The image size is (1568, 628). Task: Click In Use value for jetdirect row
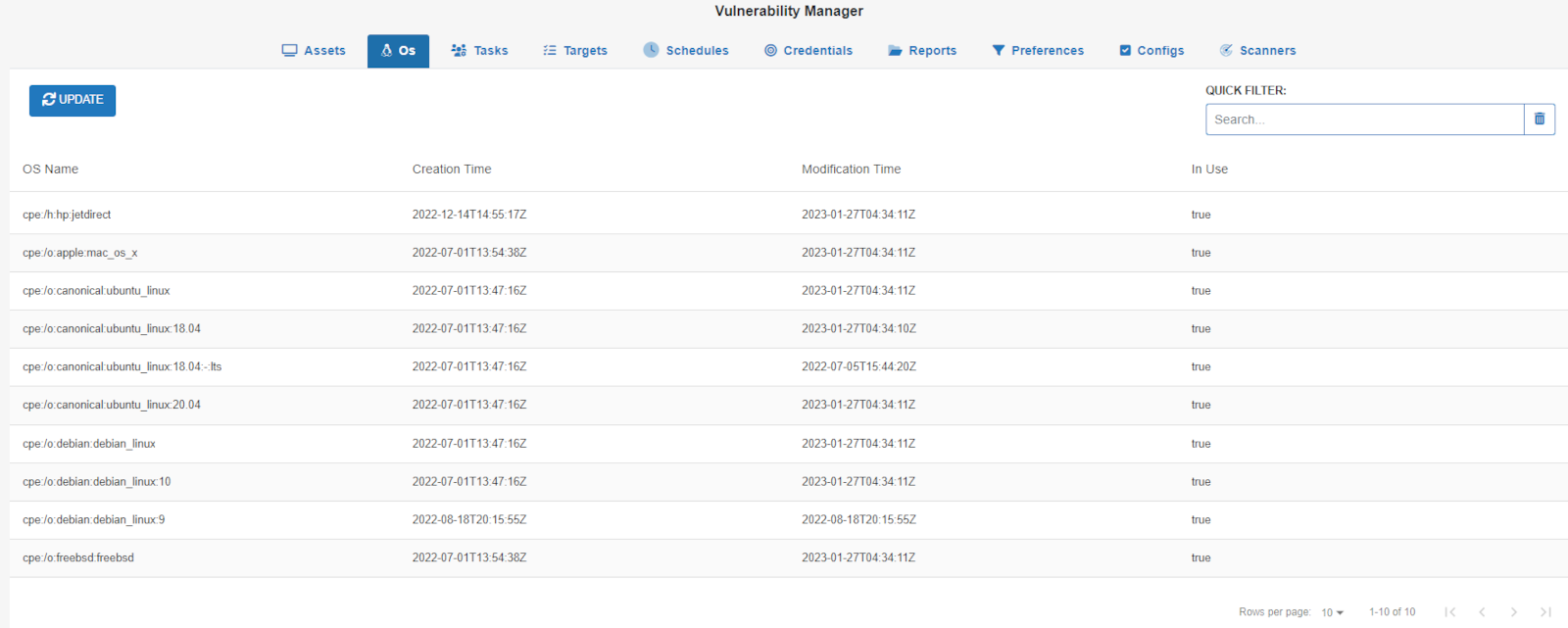pos(1200,215)
